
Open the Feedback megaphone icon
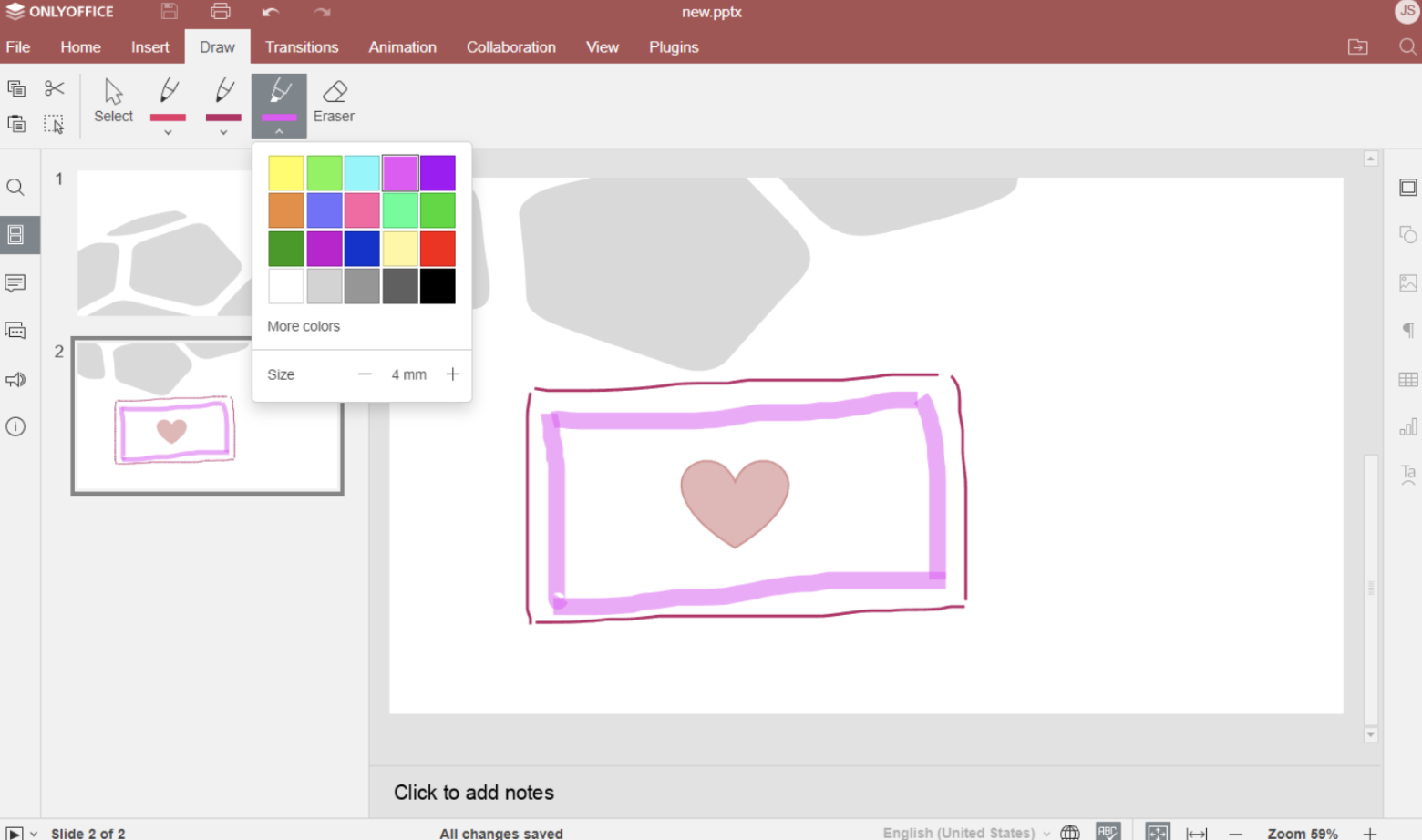click(x=15, y=380)
